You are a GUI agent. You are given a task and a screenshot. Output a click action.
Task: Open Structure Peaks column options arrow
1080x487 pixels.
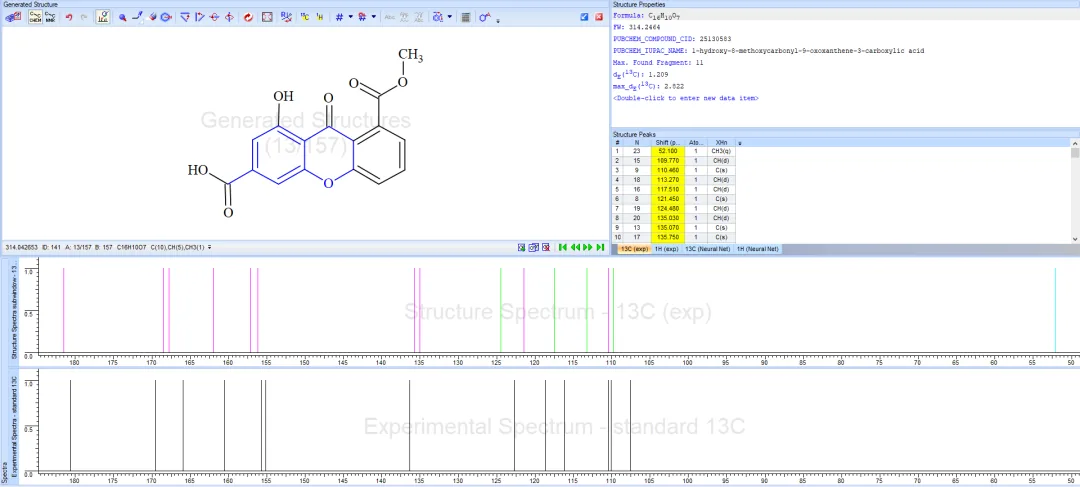tap(740, 143)
